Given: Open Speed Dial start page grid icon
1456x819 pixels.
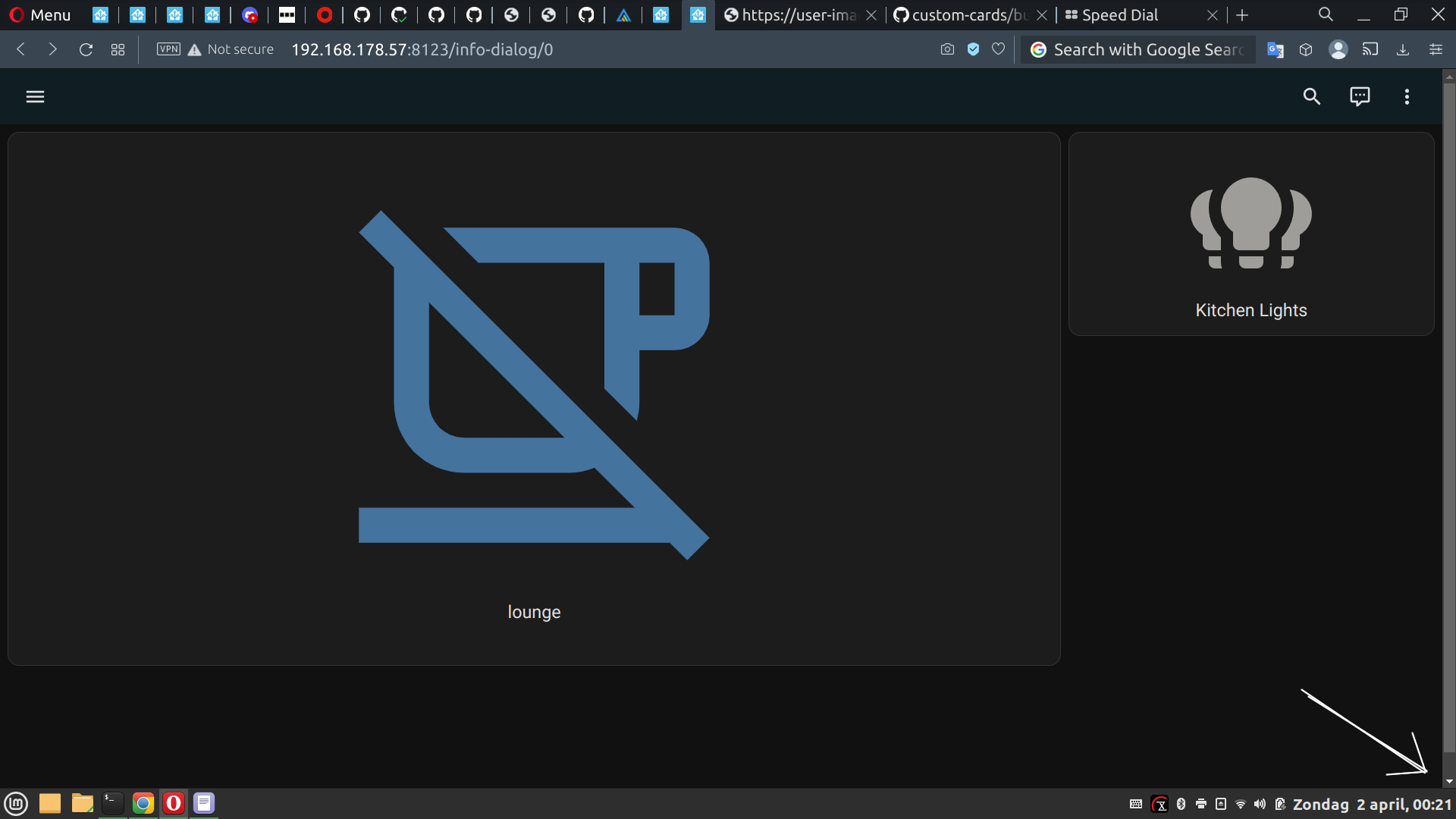Looking at the screenshot, I should click(118, 49).
